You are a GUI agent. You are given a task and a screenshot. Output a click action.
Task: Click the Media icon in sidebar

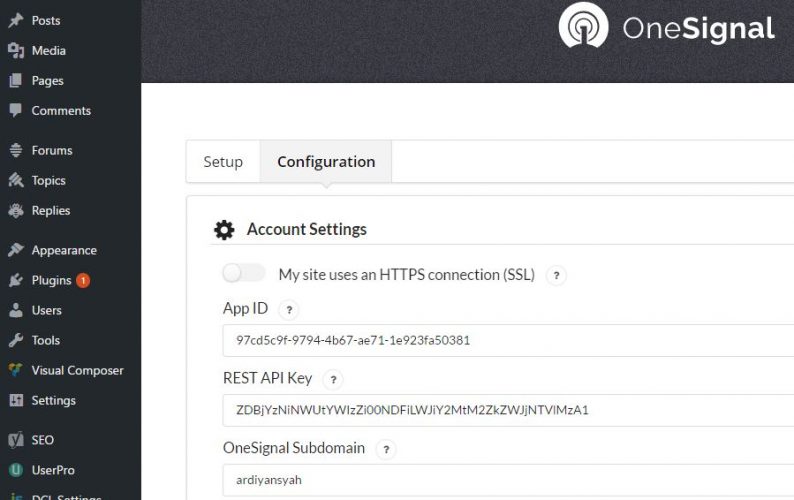pos(16,50)
